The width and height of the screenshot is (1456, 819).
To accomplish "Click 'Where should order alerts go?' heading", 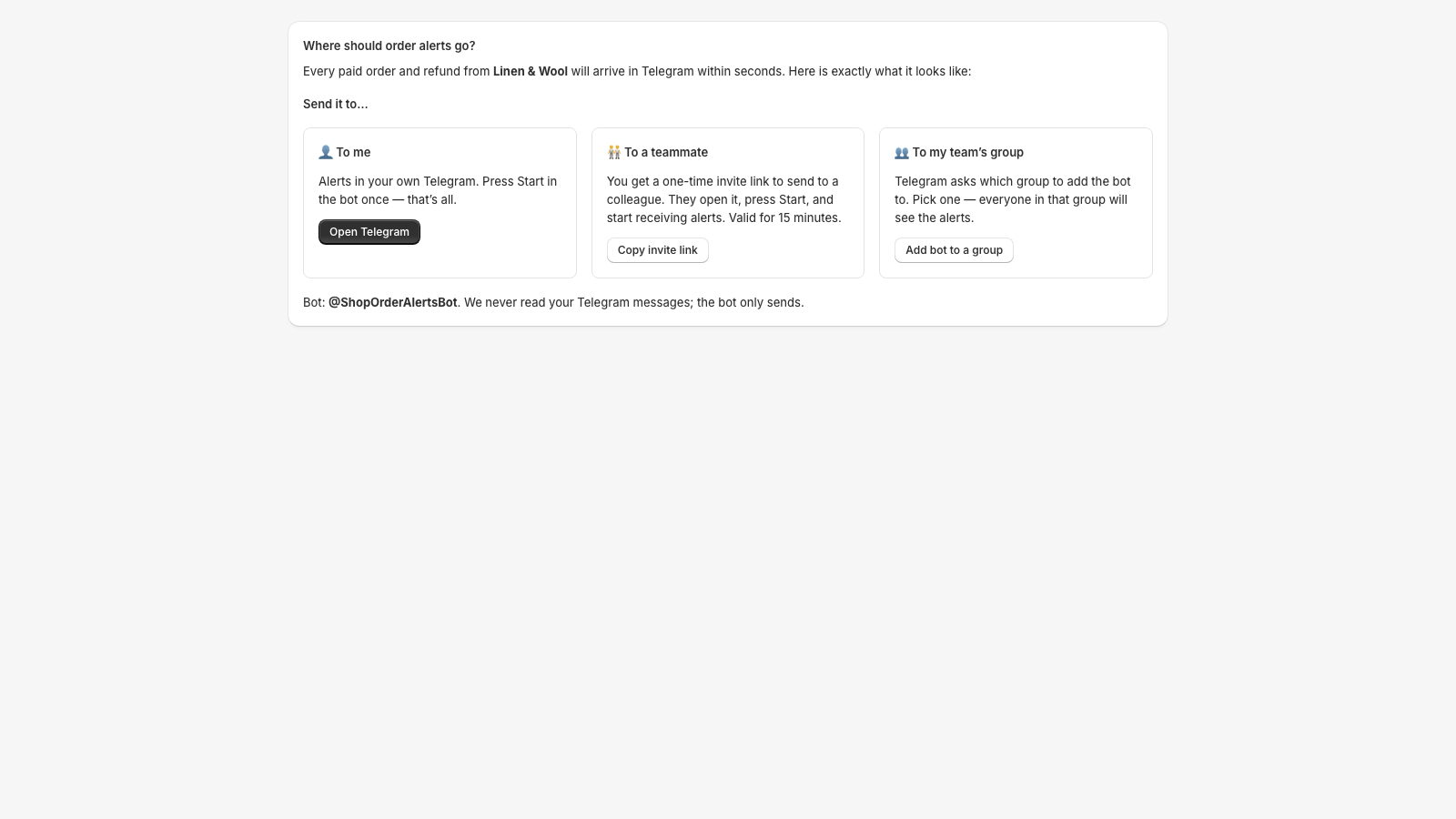I will [389, 45].
